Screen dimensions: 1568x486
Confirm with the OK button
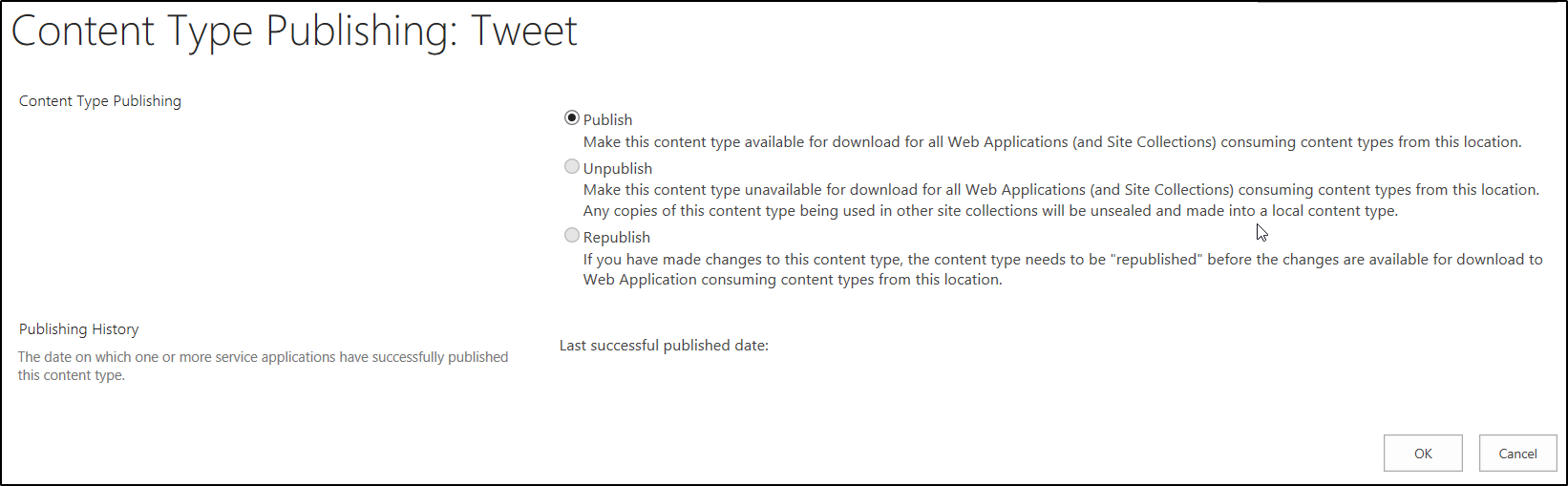tap(1423, 454)
